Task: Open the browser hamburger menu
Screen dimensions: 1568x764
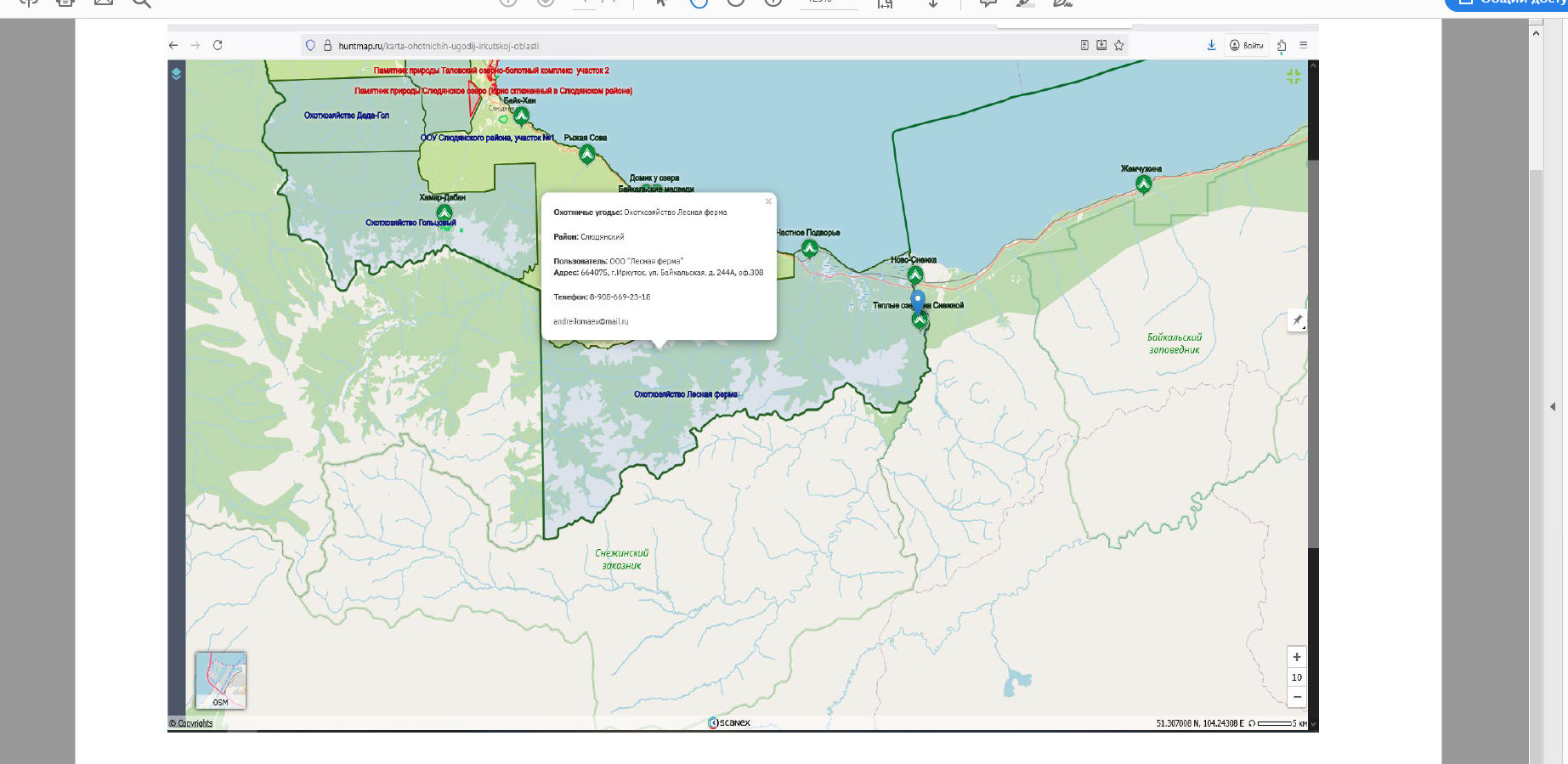Action: (1303, 45)
